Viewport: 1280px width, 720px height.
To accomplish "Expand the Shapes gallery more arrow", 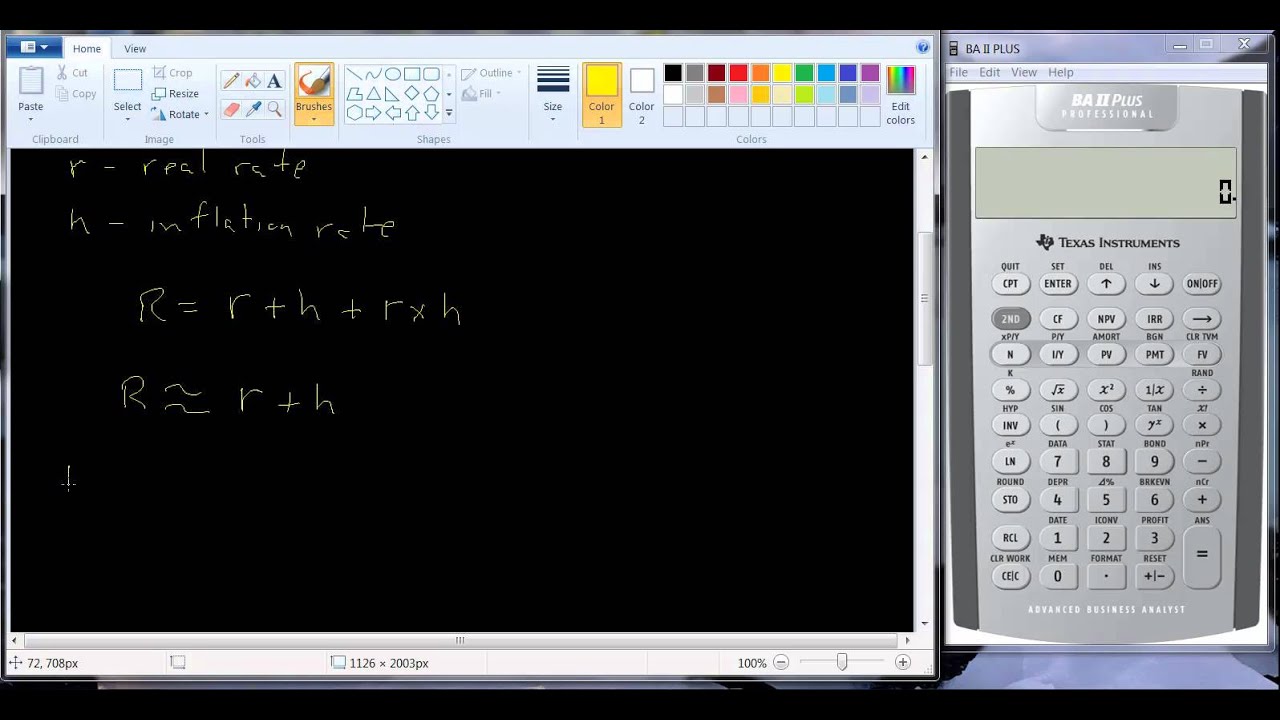I will (x=449, y=114).
